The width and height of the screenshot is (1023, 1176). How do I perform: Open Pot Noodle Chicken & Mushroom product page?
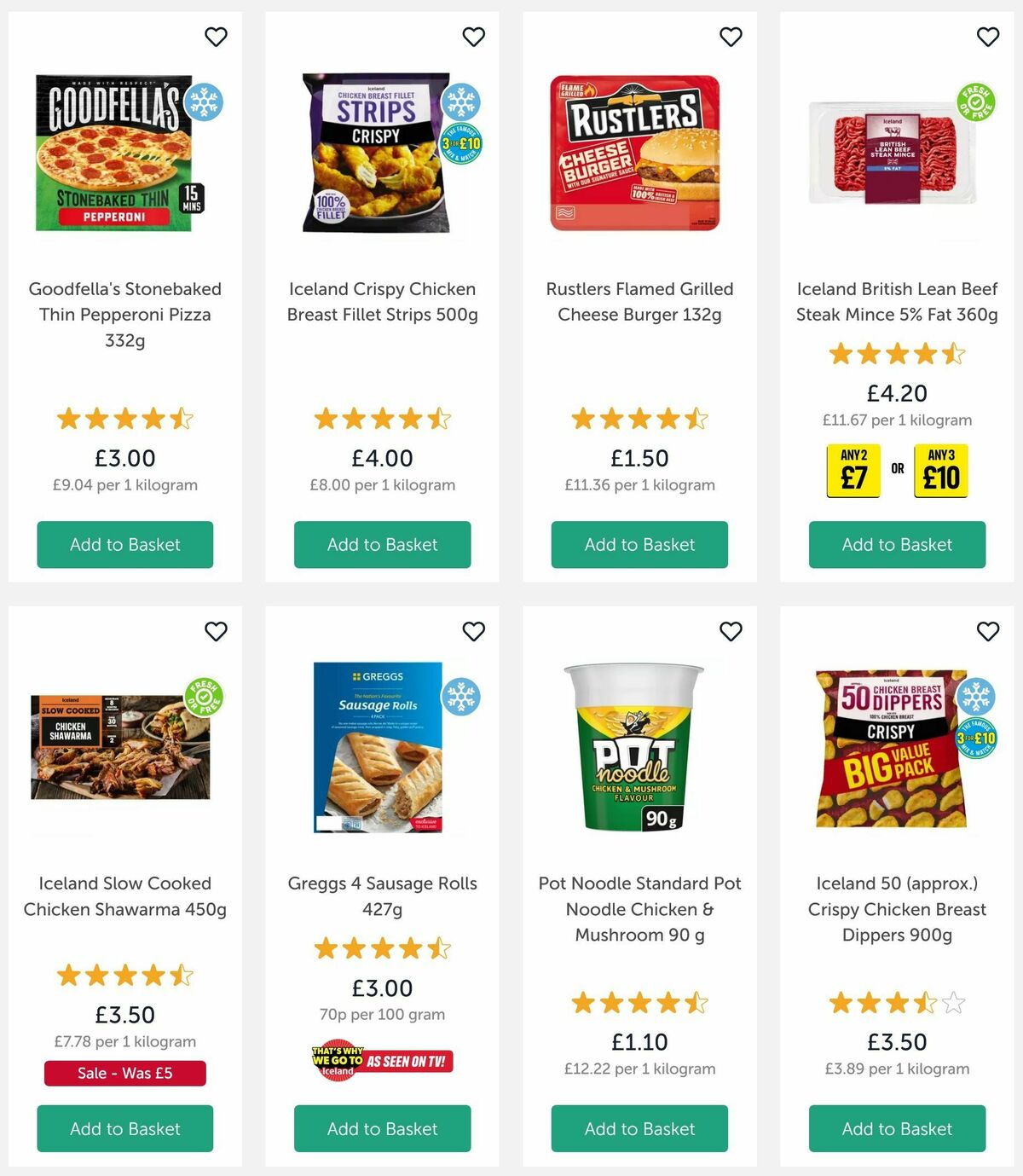coord(639,909)
